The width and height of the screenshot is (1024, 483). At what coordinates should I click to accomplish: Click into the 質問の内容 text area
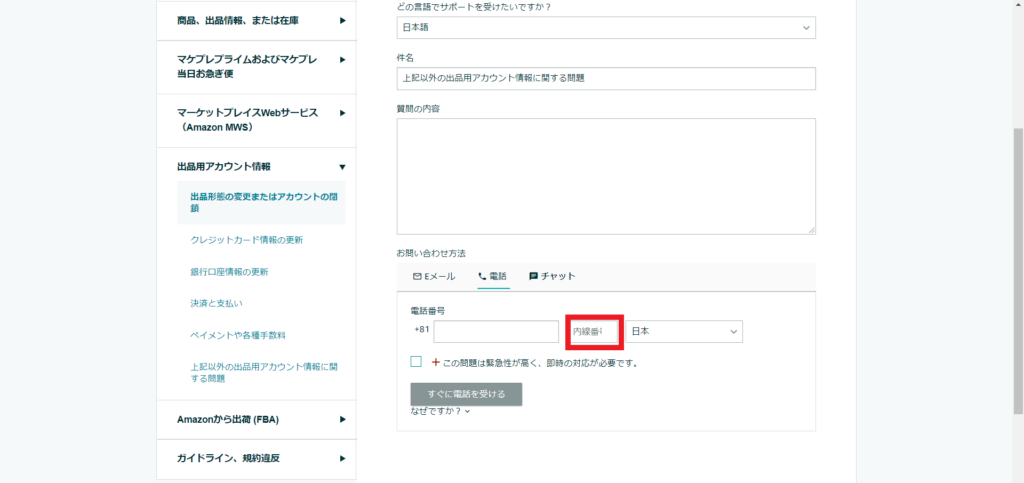(x=605, y=176)
